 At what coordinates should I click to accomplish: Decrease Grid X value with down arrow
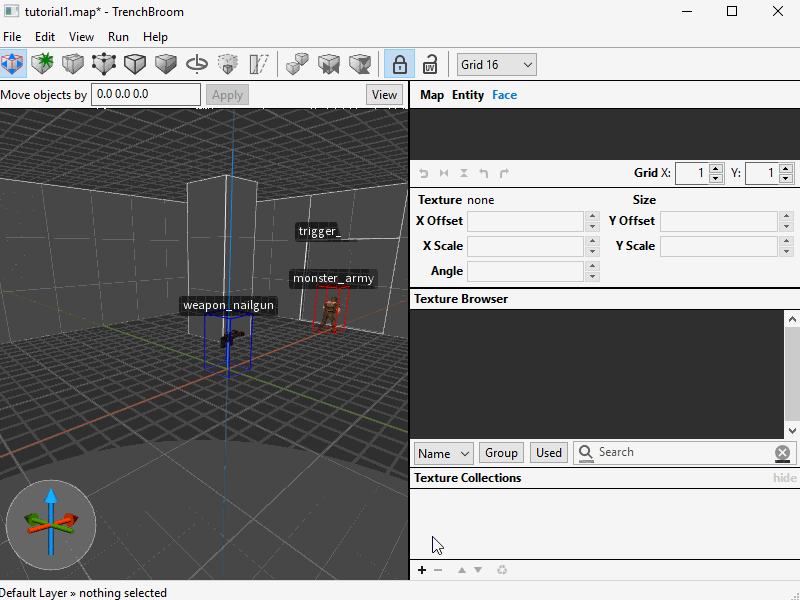point(716,178)
